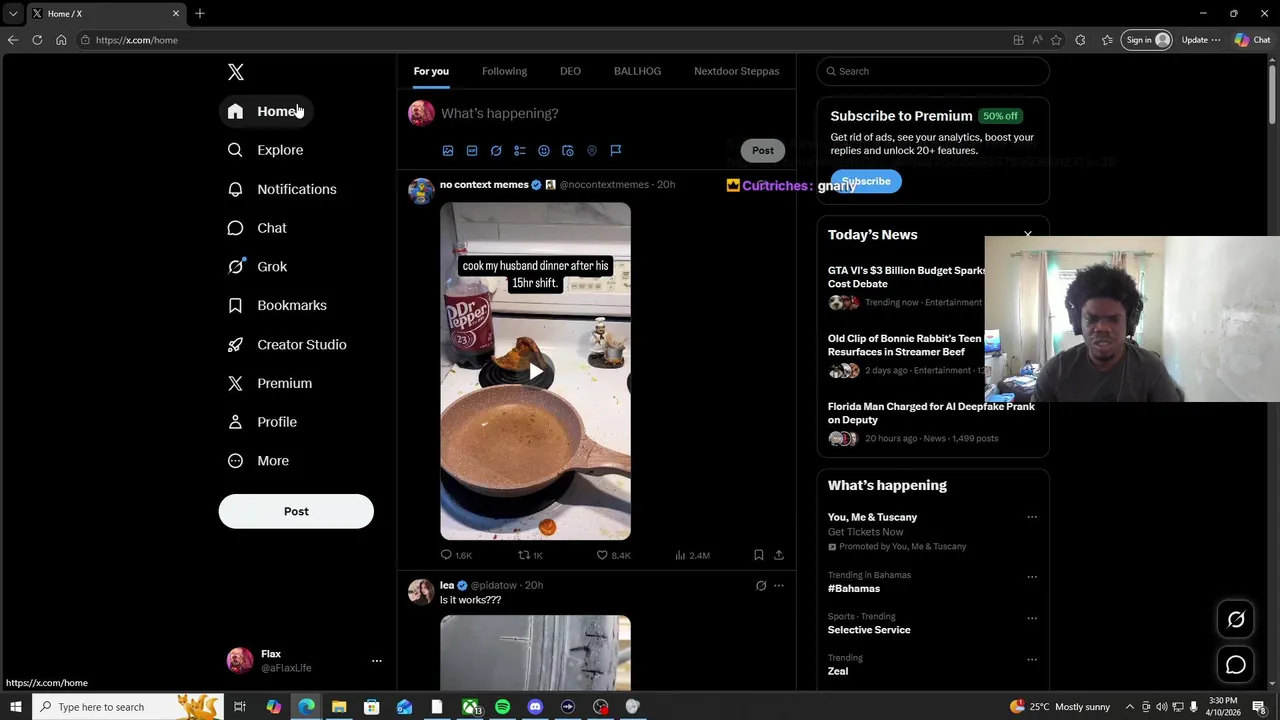Open floating Grok button at bottom right

(1236, 620)
